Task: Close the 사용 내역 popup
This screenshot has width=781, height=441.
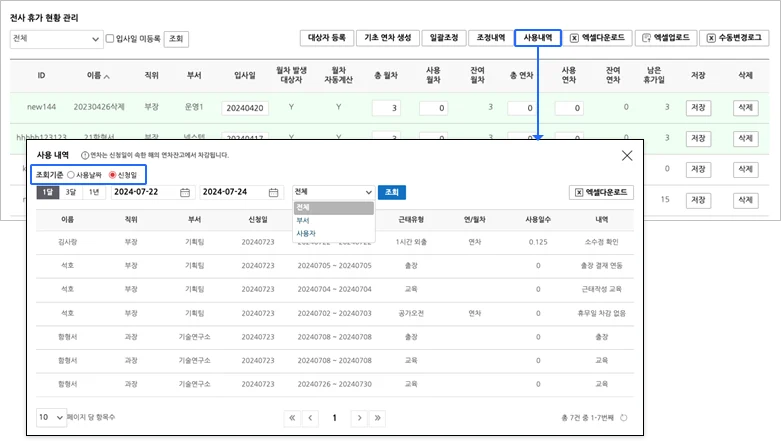Action: click(627, 155)
